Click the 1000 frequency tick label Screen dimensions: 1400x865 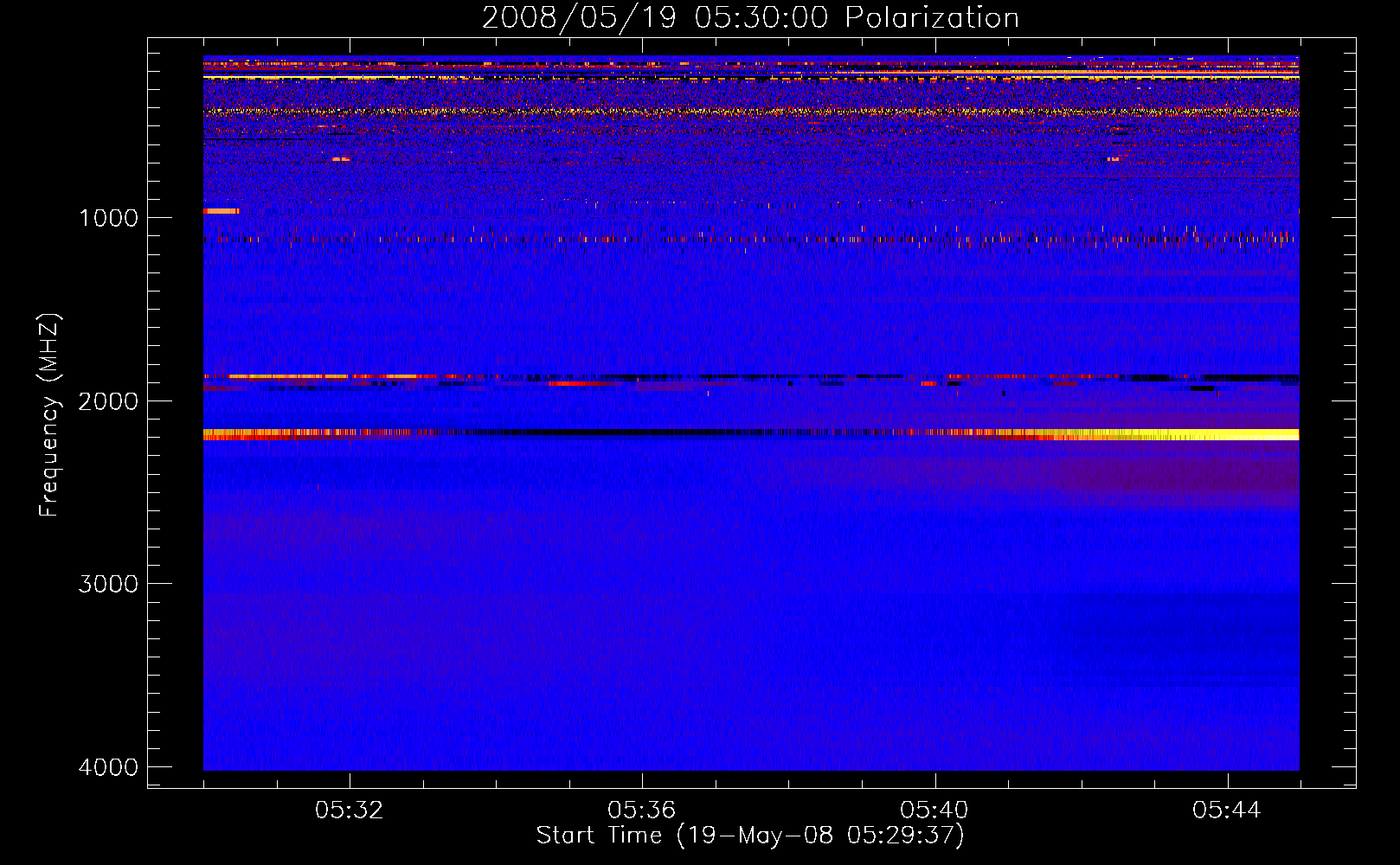tap(108, 217)
